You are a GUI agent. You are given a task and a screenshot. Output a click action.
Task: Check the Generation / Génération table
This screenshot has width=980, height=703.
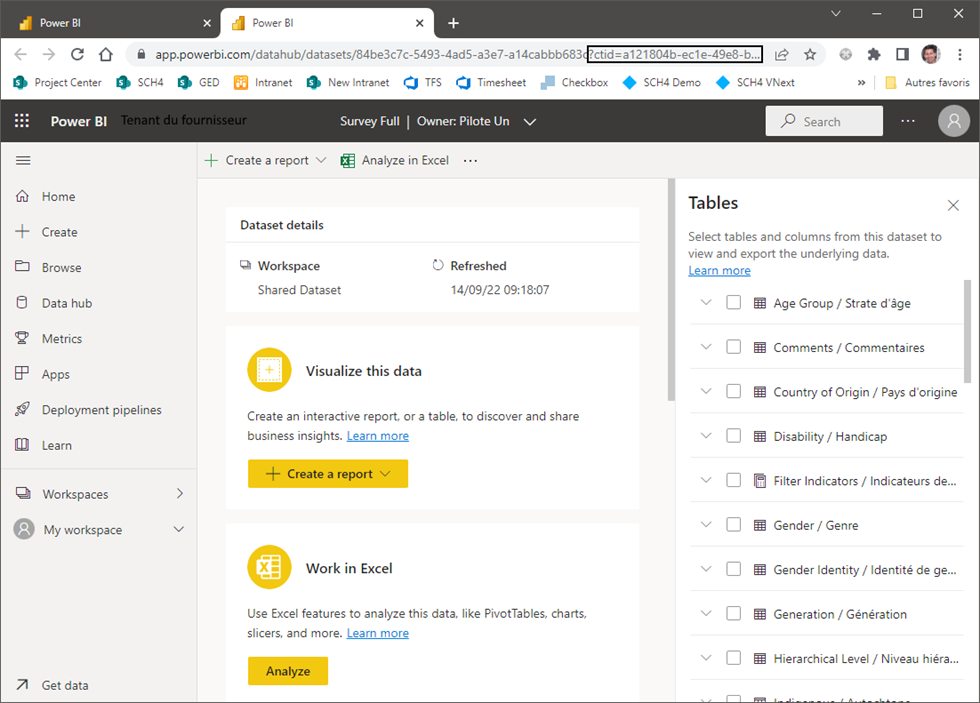[x=733, y=613]
